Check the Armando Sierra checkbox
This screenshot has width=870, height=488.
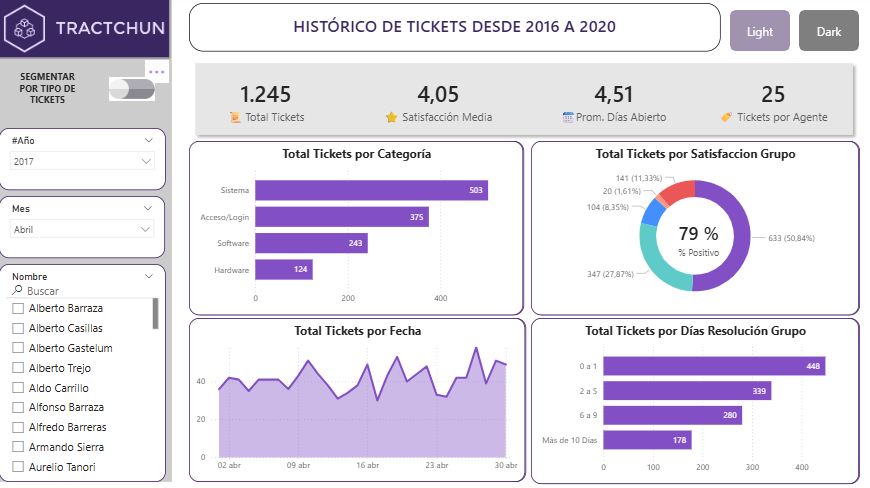18,447
